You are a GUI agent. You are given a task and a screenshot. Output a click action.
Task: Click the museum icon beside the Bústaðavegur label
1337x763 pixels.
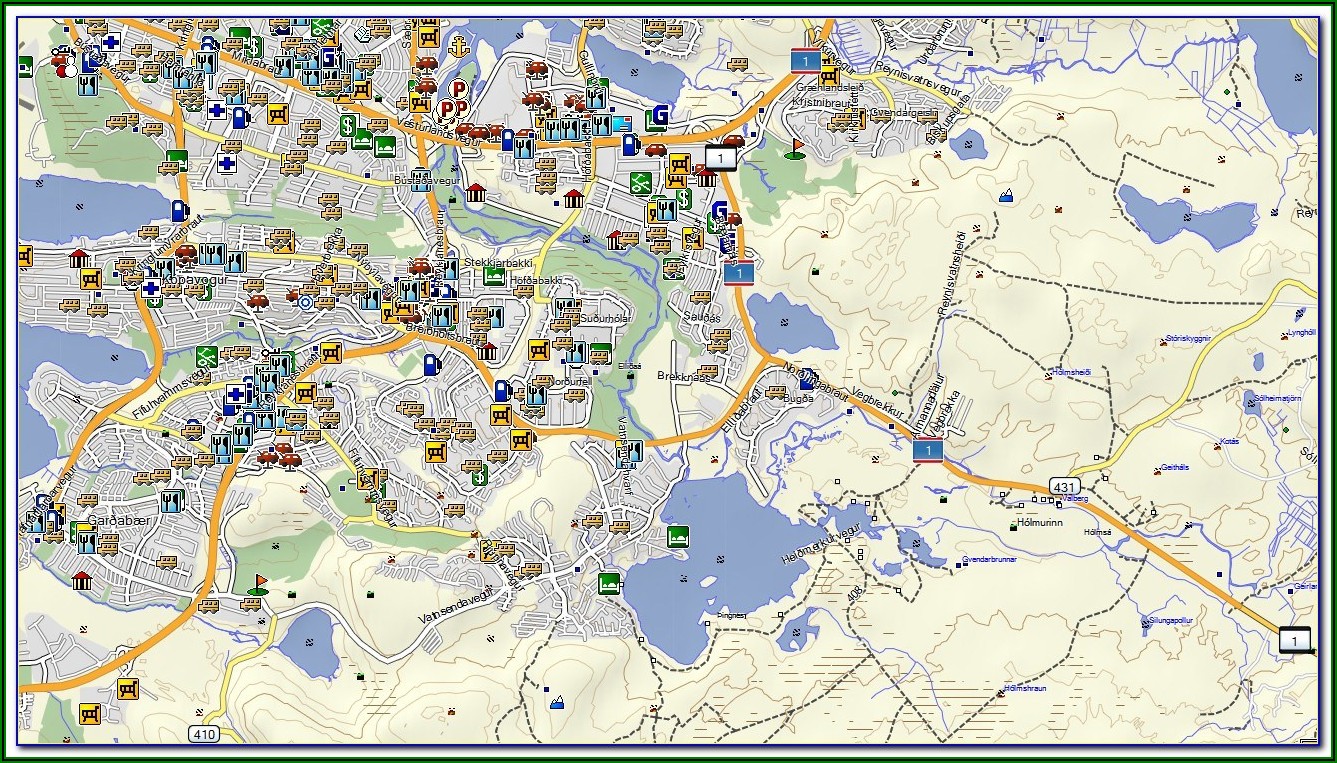point(476,192)
